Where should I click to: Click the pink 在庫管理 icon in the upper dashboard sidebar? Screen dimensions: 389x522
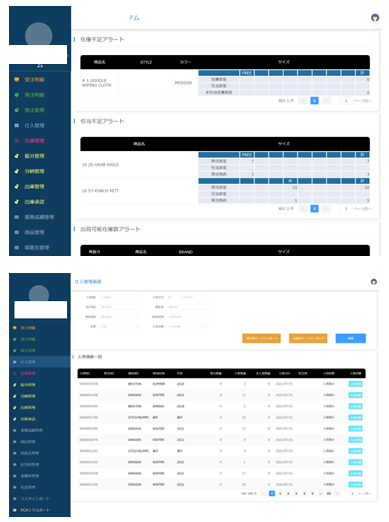pyautogui.click(x=17, y=141)
